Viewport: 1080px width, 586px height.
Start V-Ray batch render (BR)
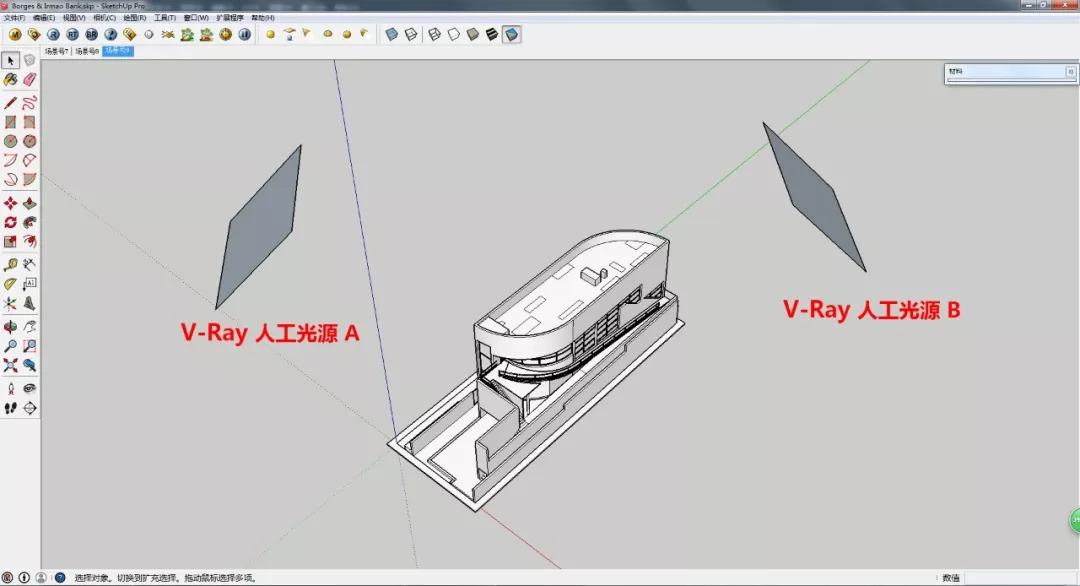[x=92, y=34]
